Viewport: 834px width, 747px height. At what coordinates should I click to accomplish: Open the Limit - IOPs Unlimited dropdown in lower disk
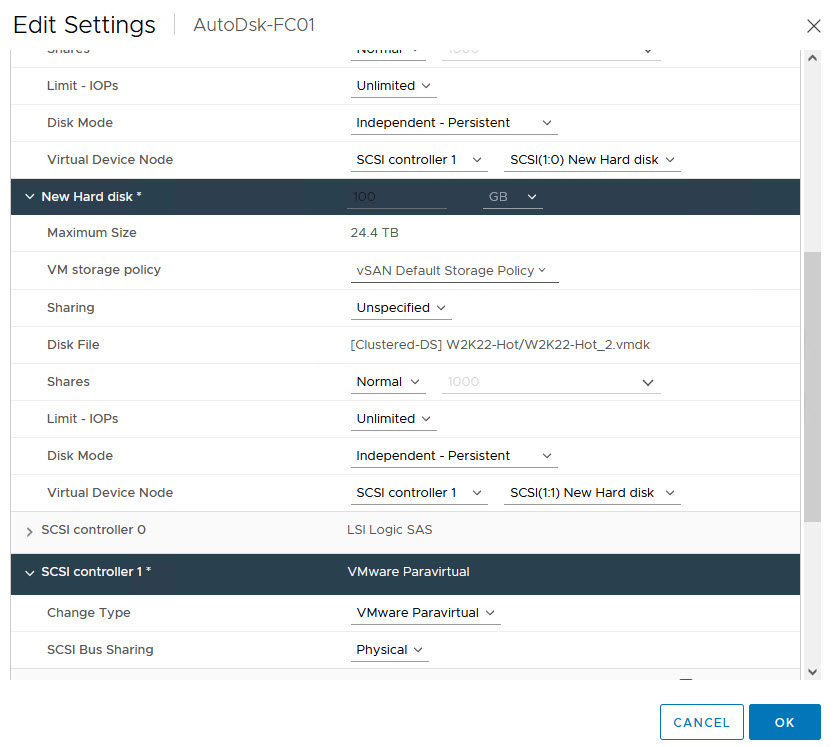click(x=394, y=419)
